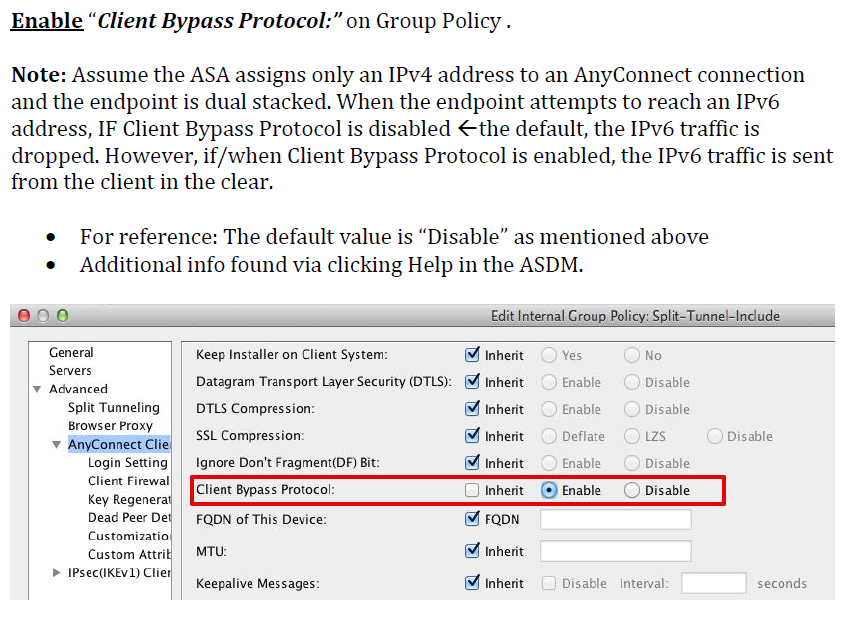Screen dimensions: 863x618
Task: Uncheck Inherit for Keep Installer on Client System
Action: click(x=472, y=355)
